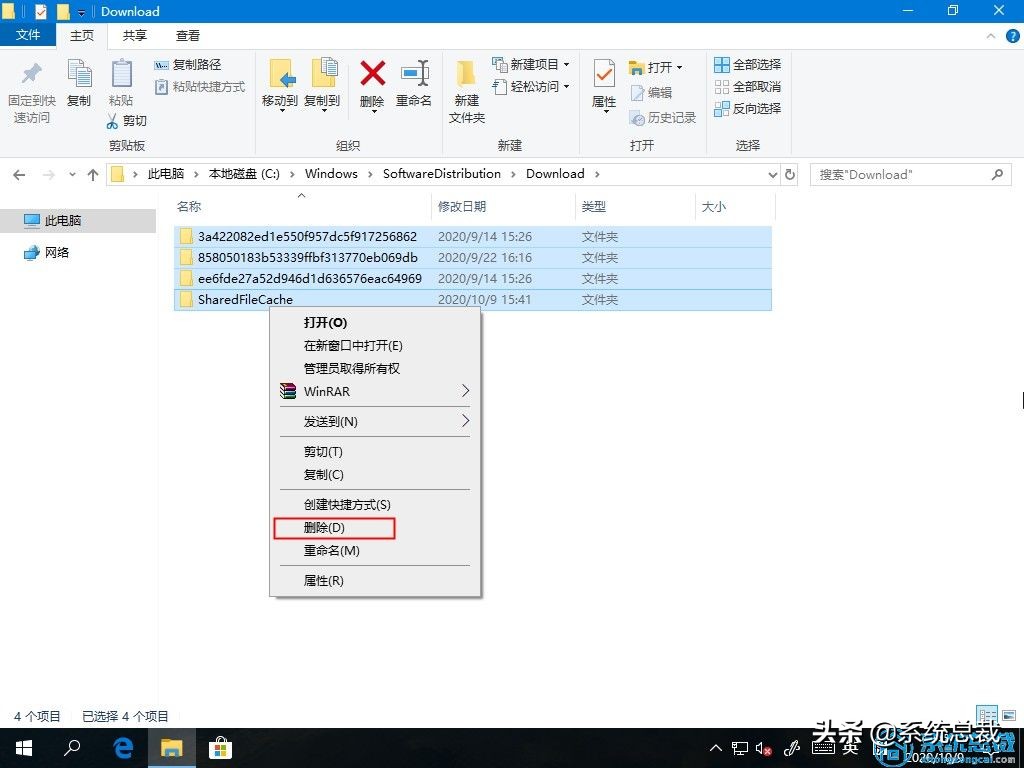This screenshot has width=1024, height=768.
Task: Click the Copy (复制) ribbon icon
Action: [79, 80]
